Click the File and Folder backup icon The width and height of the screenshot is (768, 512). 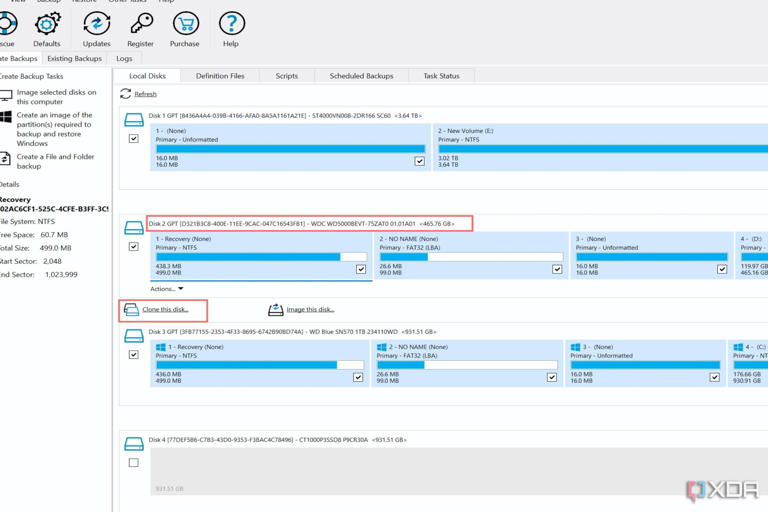coord(5,159)
